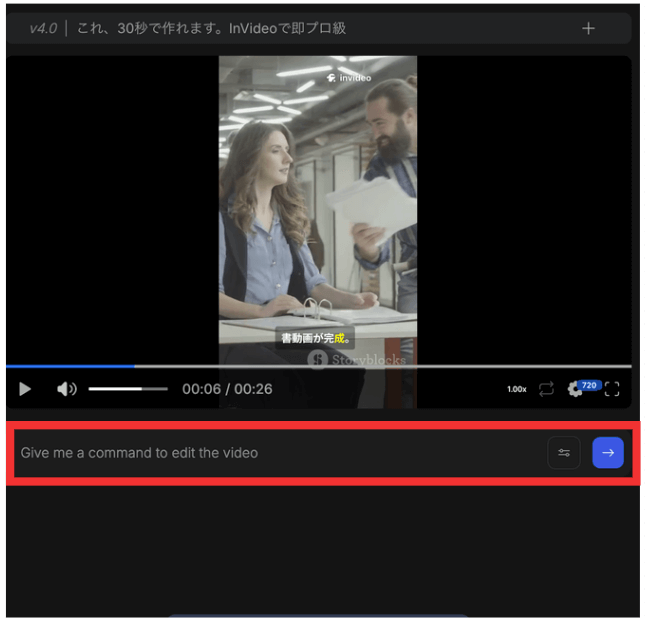Select the v4.0 version label
Image resolution: width=645 pixels, height=623 pixels.
(x=43, y=28)
